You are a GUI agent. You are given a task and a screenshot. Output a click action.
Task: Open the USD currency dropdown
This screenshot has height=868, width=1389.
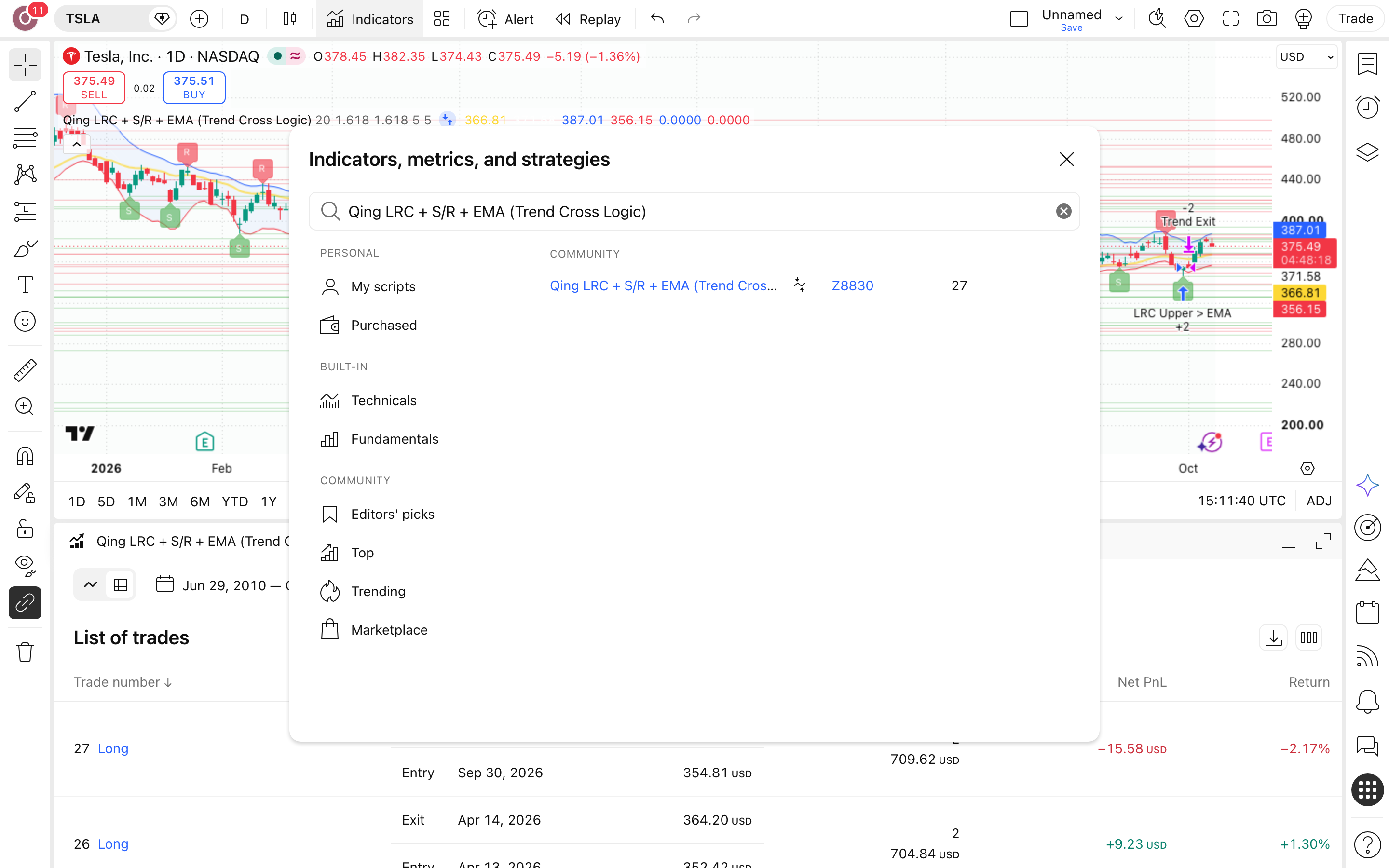click(1307, 57)
